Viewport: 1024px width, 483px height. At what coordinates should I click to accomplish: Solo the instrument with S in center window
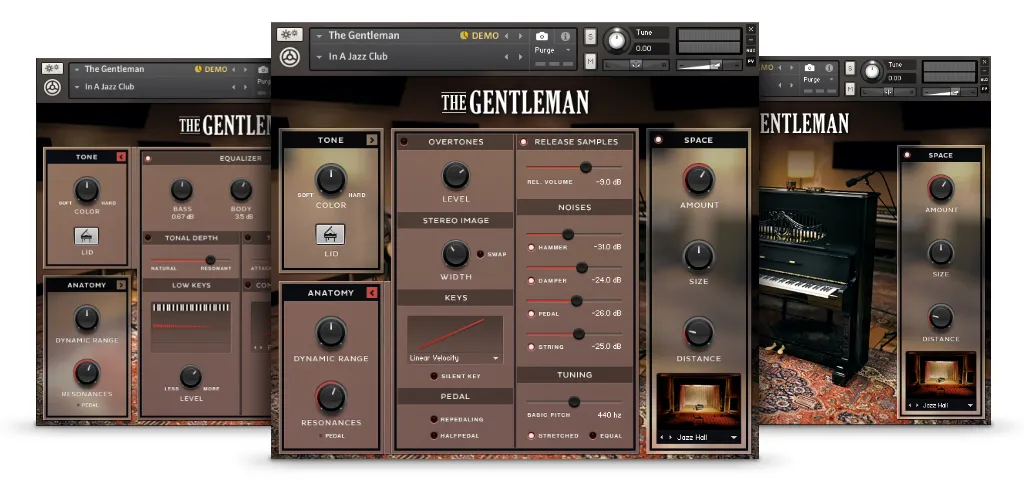point(590,36)
